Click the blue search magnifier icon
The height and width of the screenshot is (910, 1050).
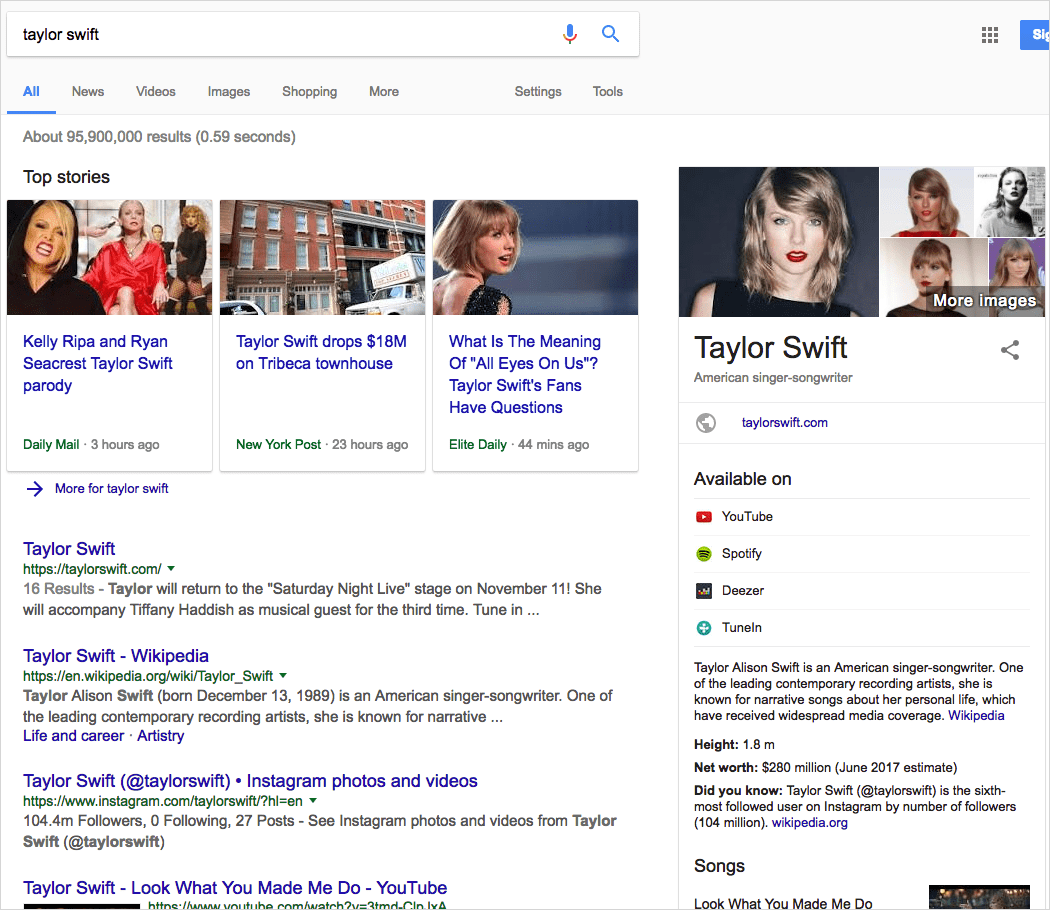[x=610, y=33]
